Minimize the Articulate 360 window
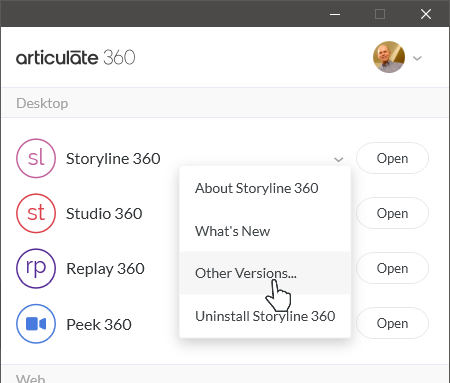Viewport: 450px width, 383px height. click(335, 14)
